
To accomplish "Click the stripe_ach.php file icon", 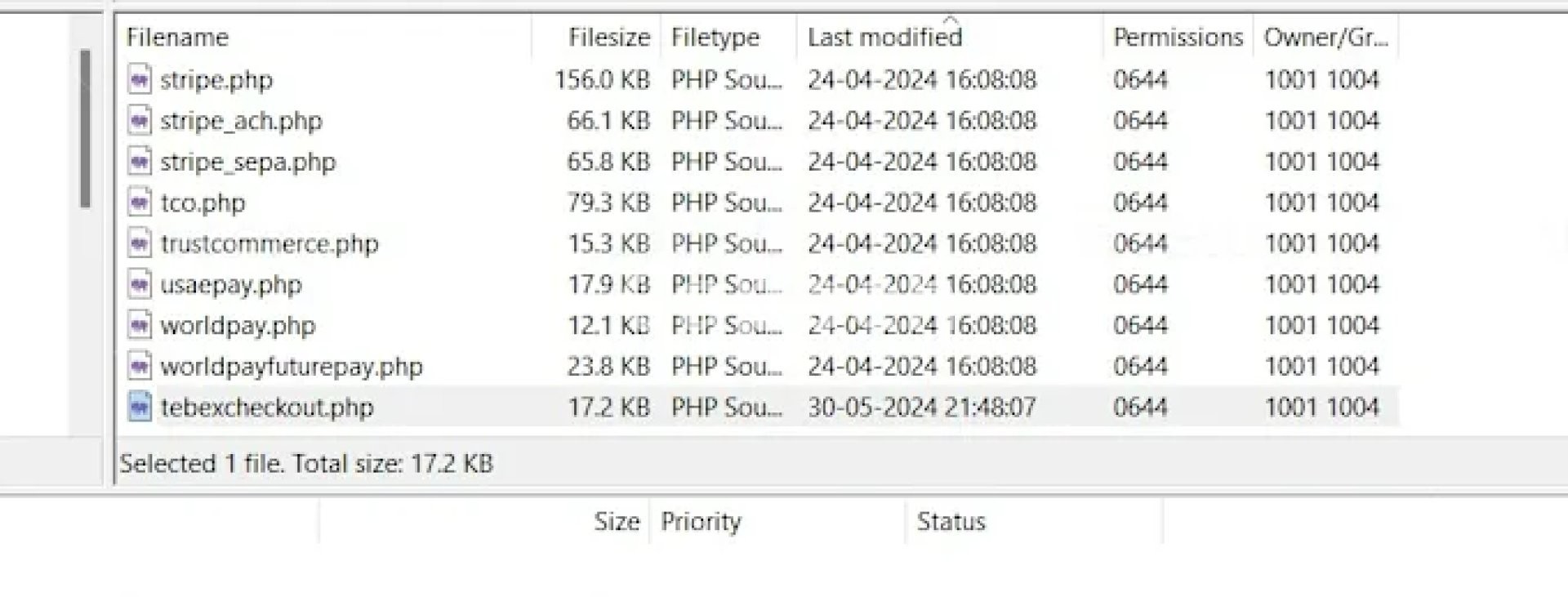I will click(x=140, y=120).
